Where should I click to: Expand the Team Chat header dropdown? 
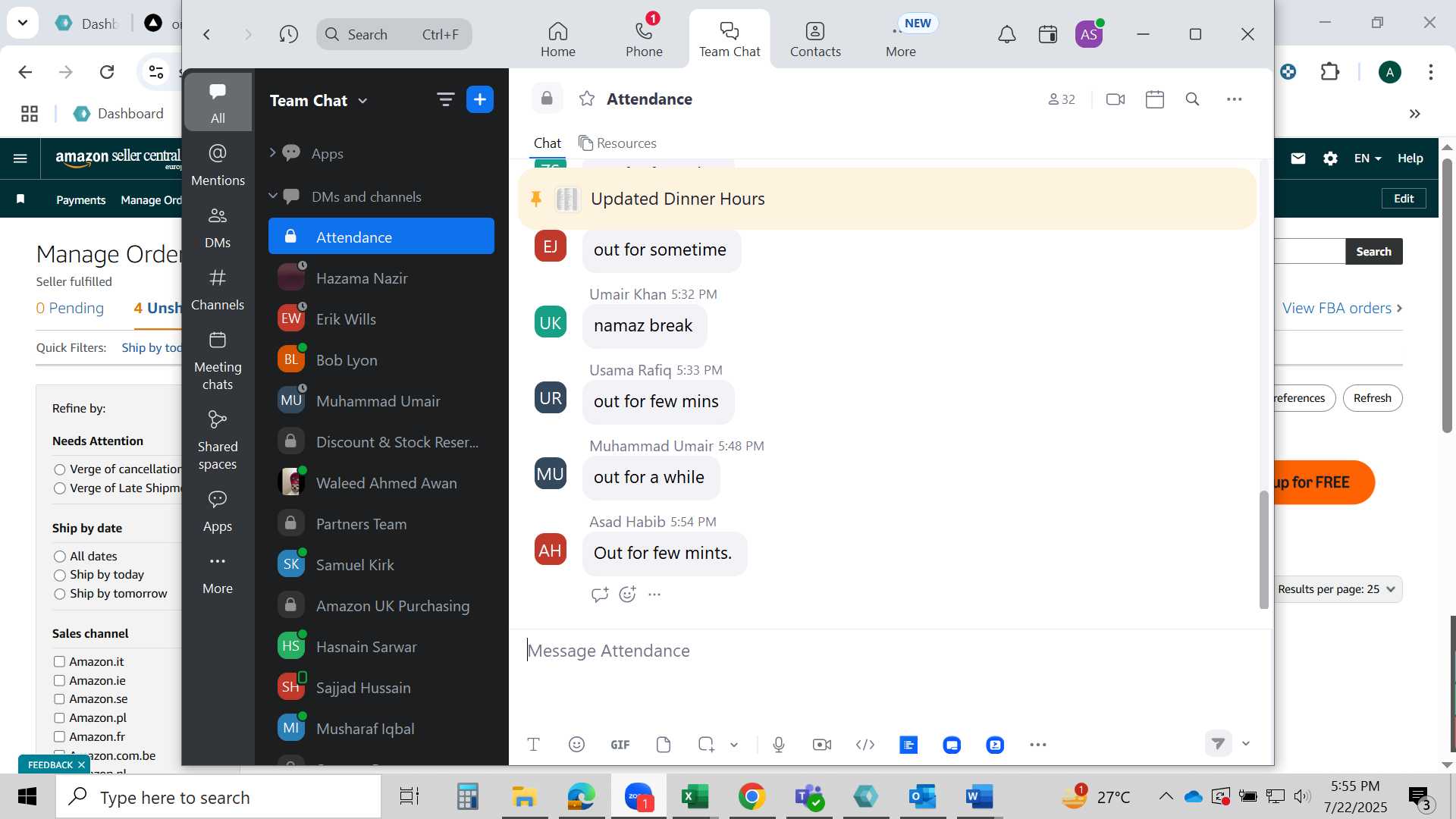pos(362,101)
